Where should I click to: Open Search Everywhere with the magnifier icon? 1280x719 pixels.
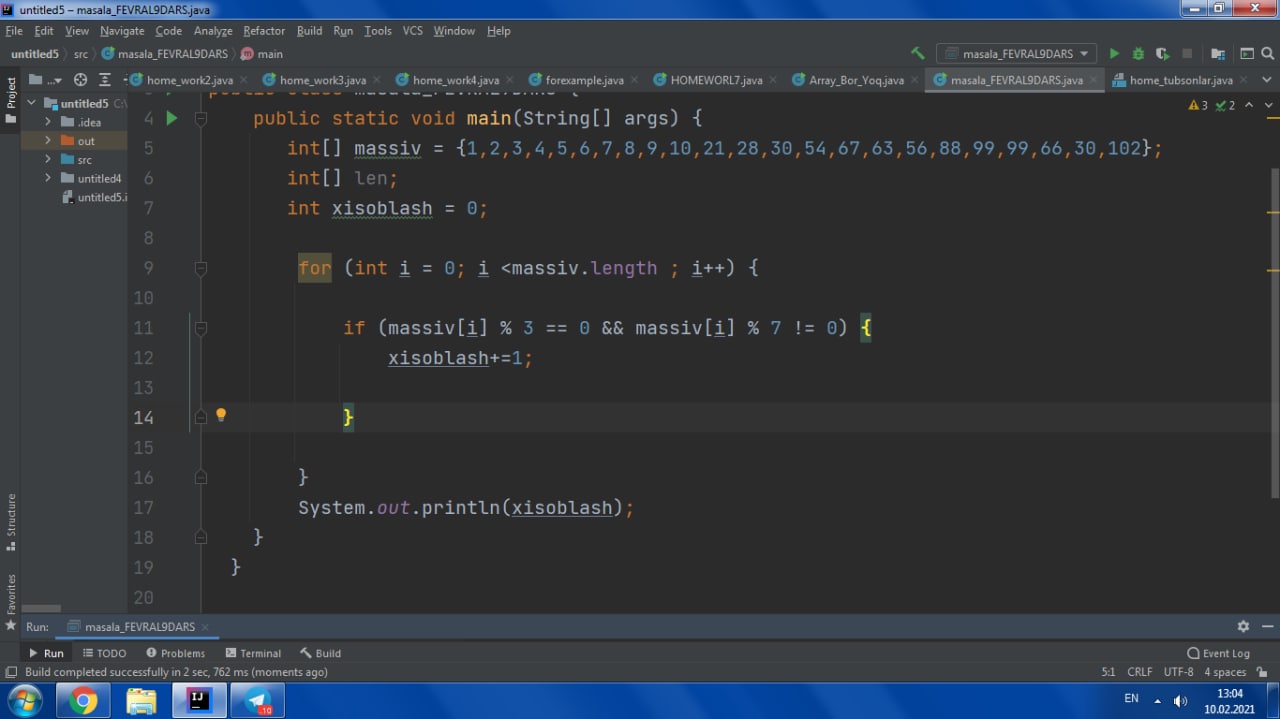click(1268, 53)
